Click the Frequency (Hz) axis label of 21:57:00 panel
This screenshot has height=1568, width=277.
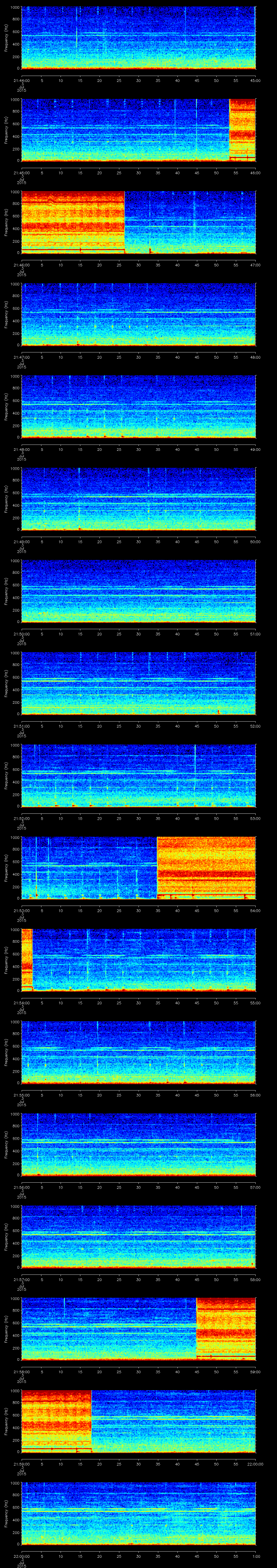click(x=6, y=1237)
